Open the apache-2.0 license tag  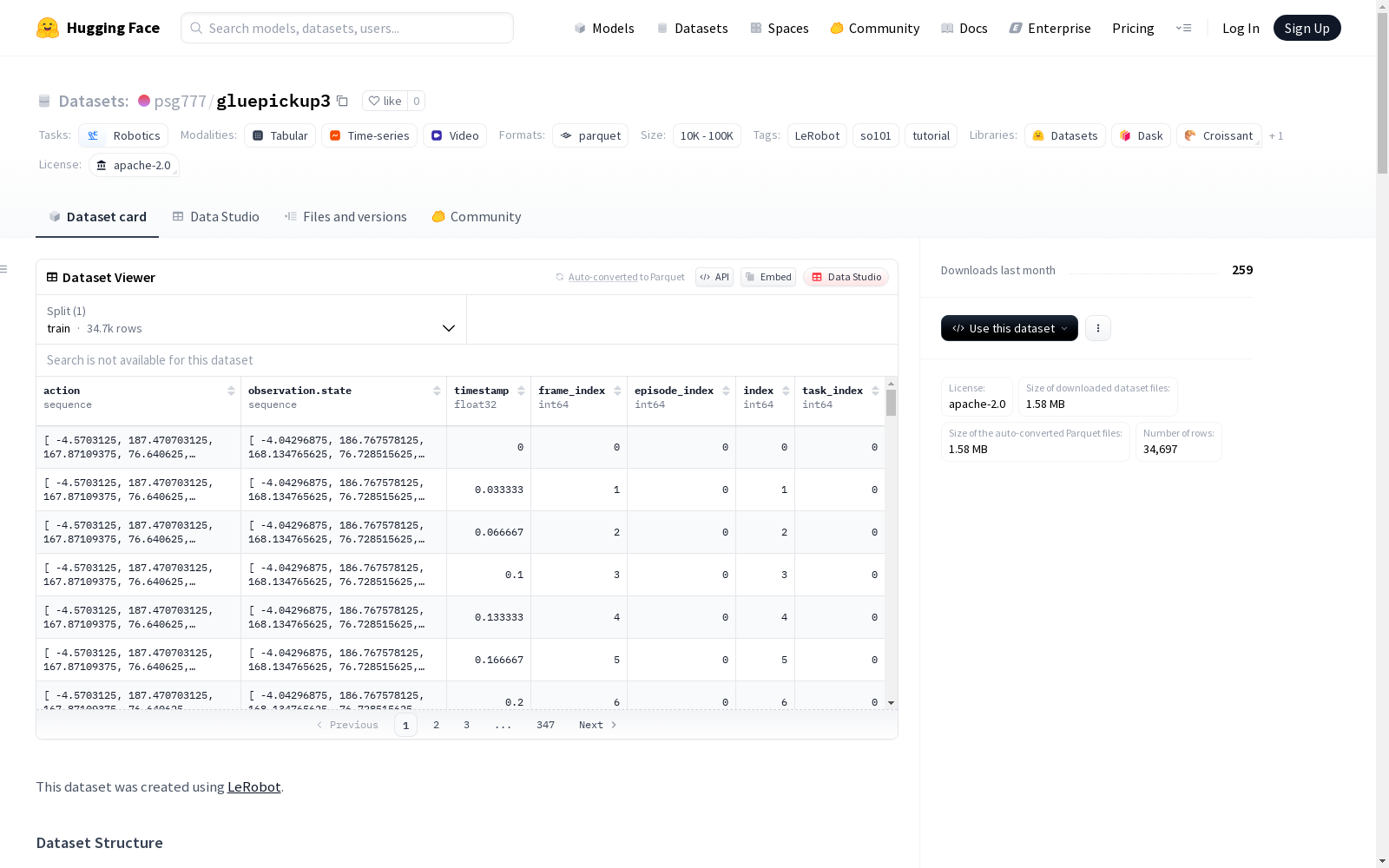point(134,165)
